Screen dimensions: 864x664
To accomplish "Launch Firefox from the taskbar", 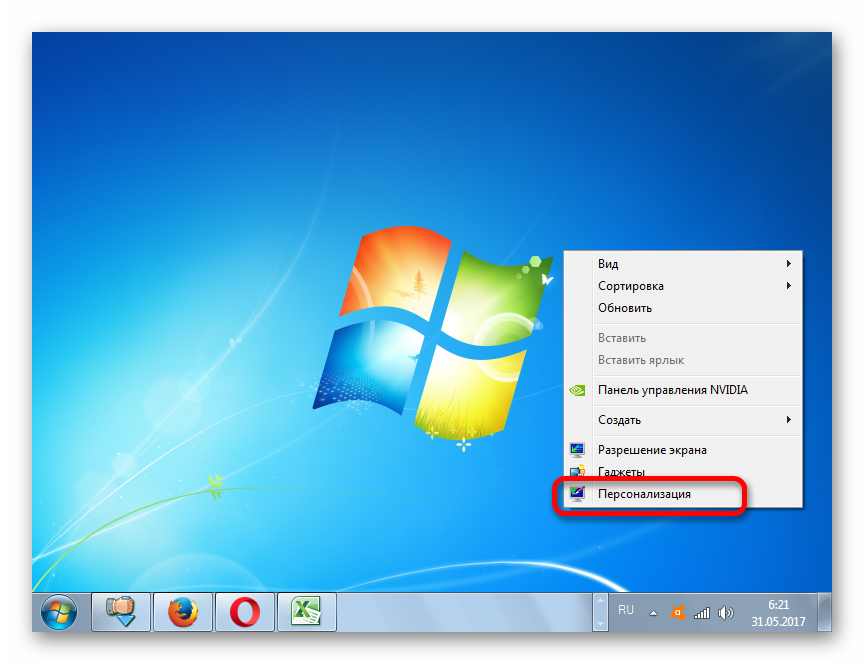I will (x=182, y=610).
